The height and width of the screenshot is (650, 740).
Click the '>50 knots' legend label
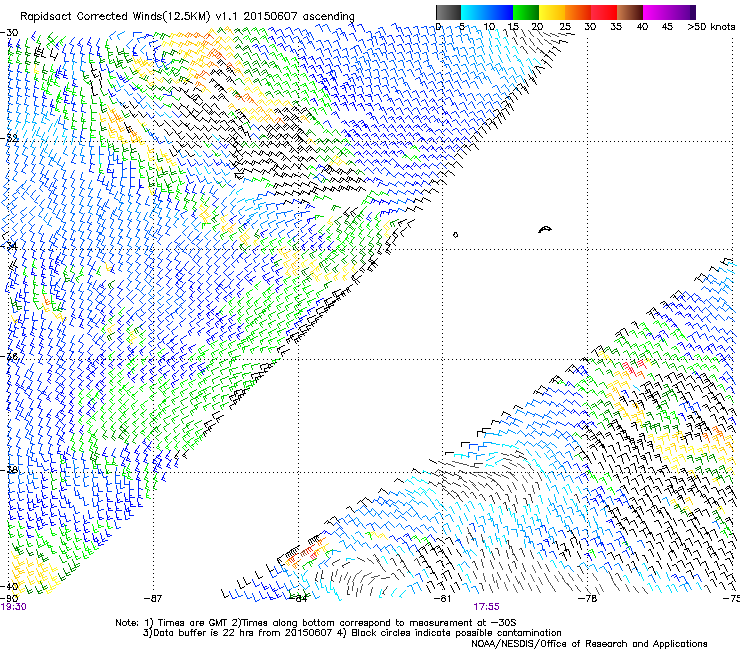coord(711,27)
